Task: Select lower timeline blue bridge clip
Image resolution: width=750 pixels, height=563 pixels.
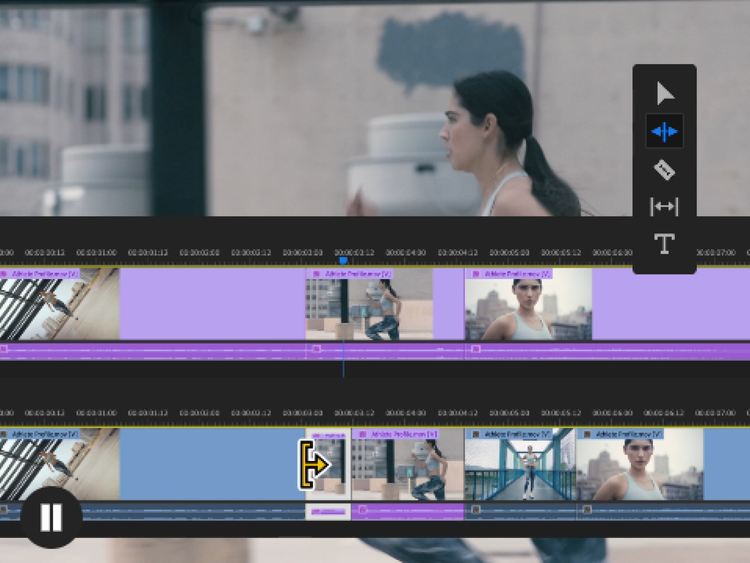Action: pos(520,464)
